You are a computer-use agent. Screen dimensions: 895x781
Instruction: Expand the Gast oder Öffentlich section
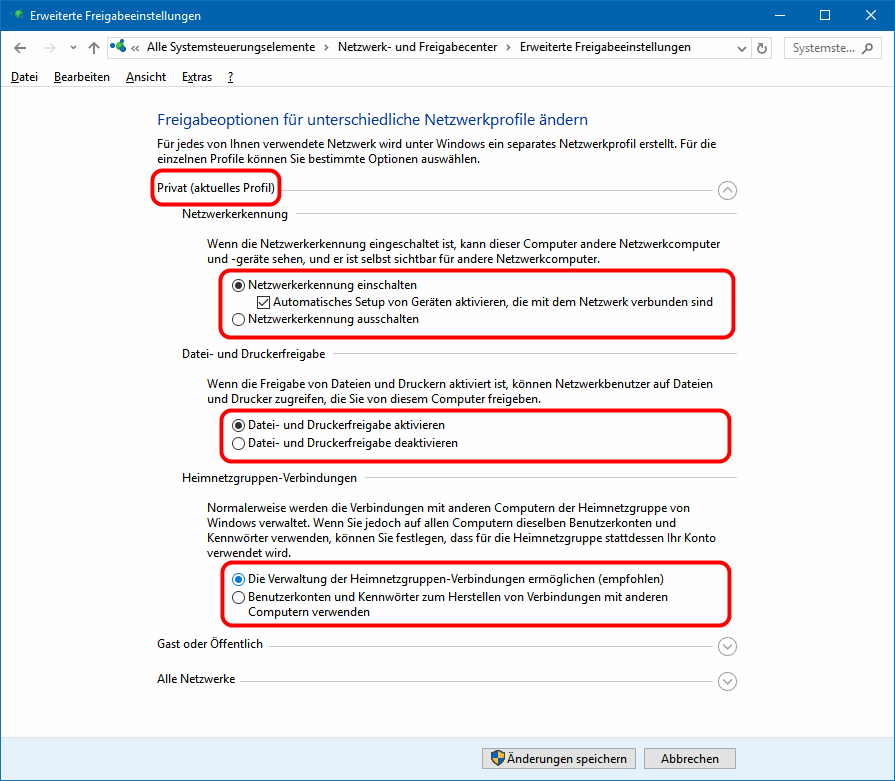[727, 646]
